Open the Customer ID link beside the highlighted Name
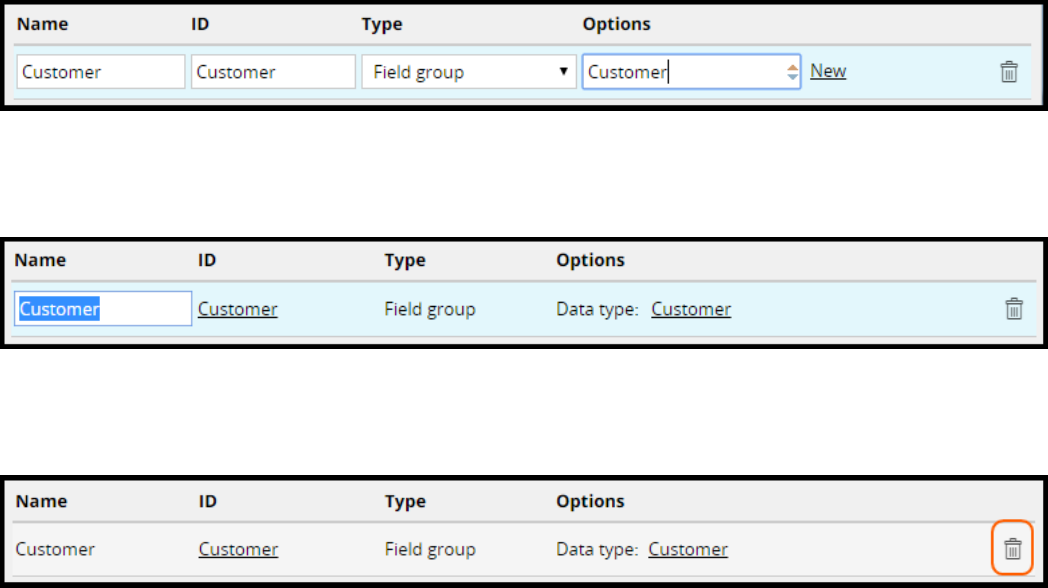Image resolution: width=1048 pixels, height=588 pixels. click(238, 309)
